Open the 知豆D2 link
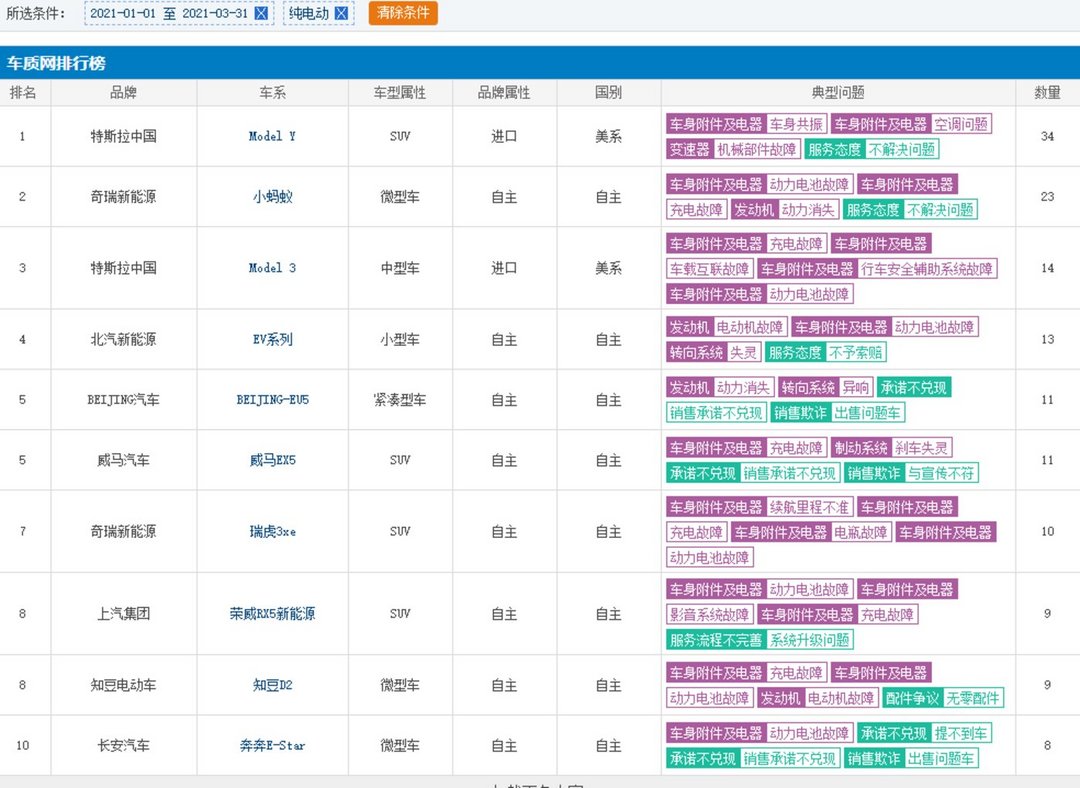Image resolution: width=1080 pixels, height=788 pixels. click(x=272, y=685)
